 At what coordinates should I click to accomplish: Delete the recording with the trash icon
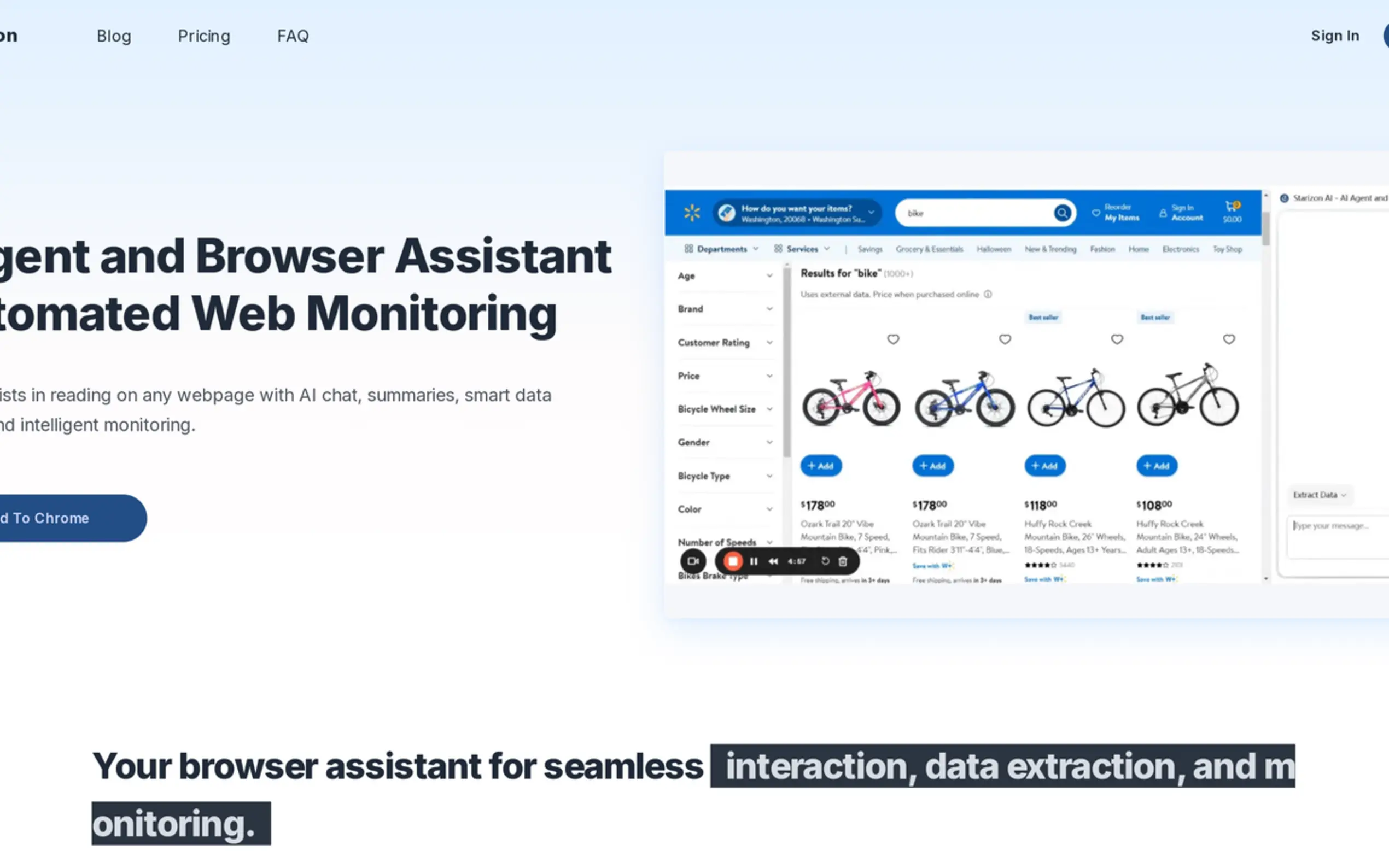point(843,561)
